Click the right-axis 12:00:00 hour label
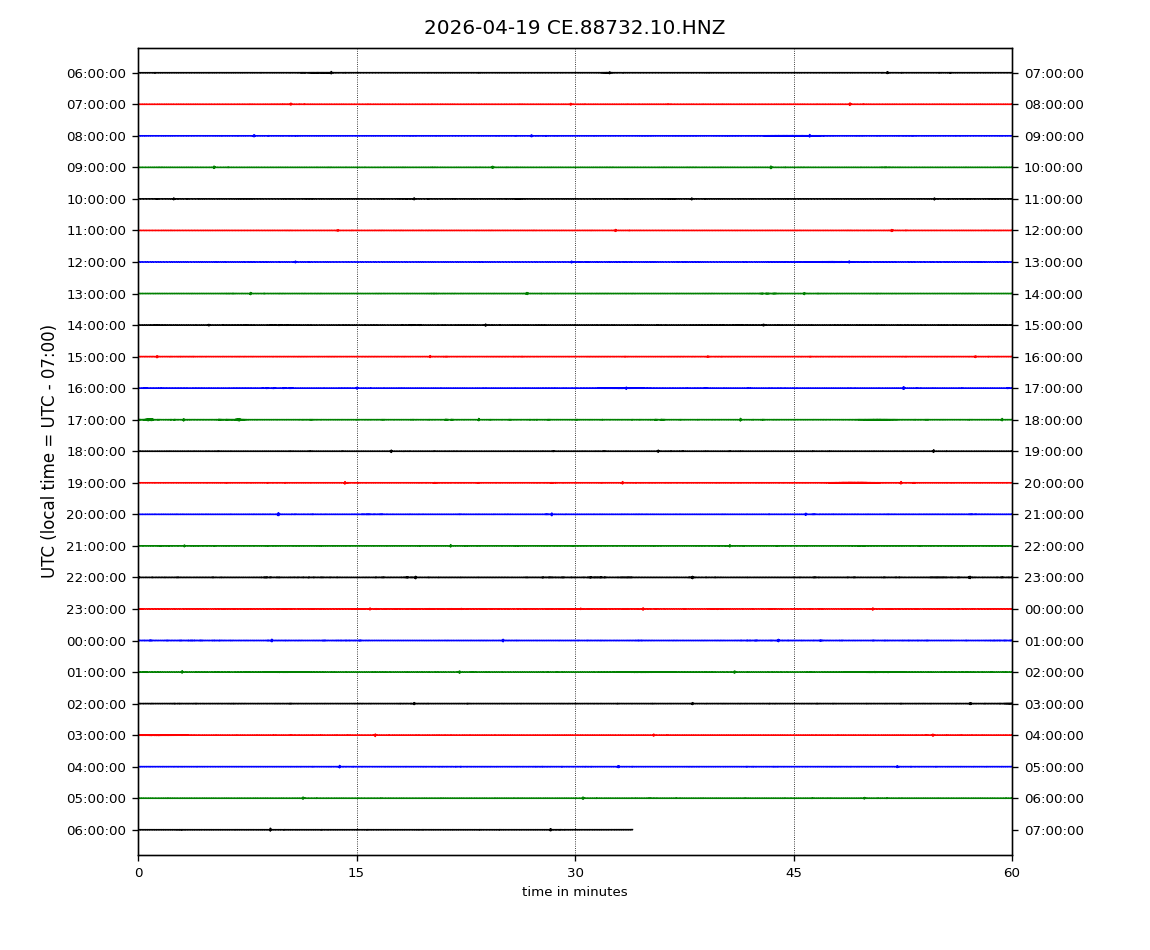The width and height of the screenshot is (1150, 950). coord(1053,231)
